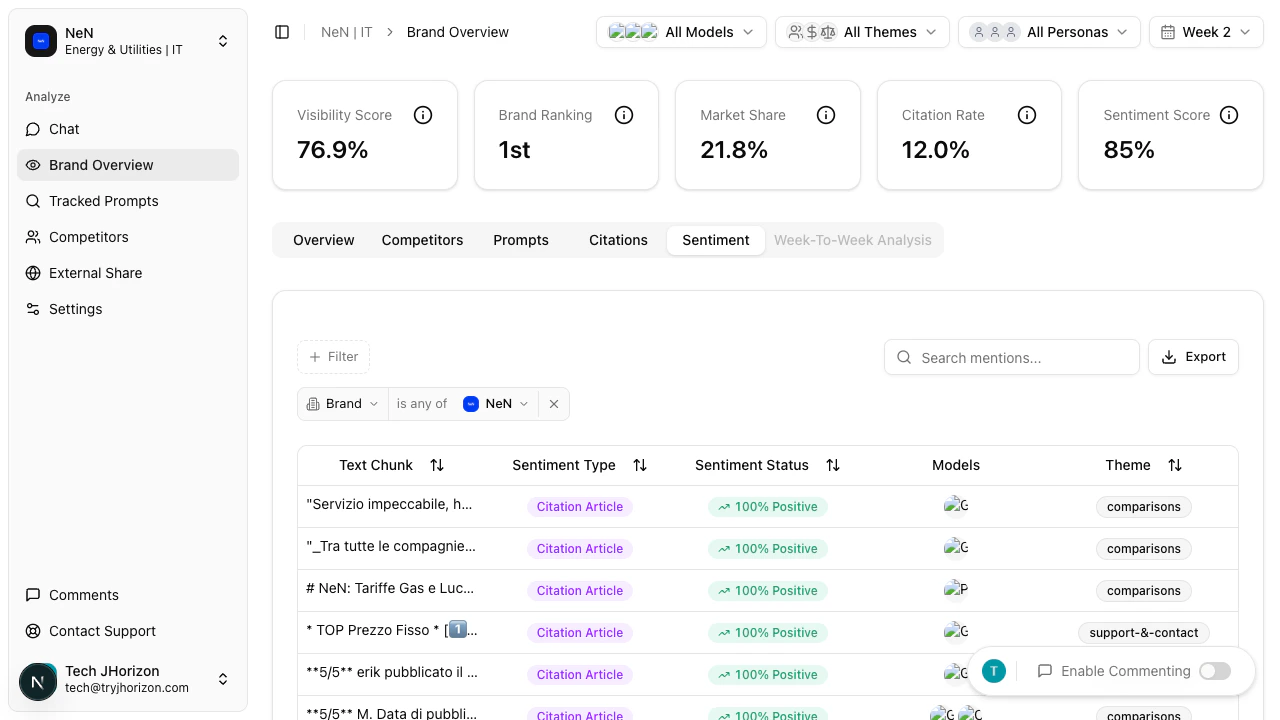Viewport: 1280px width, 720px height.
Task: Remove the NeN brand filter
Action: (554, 404)
